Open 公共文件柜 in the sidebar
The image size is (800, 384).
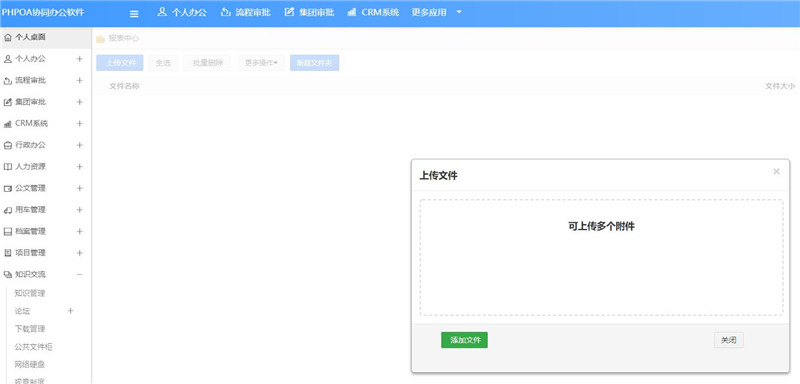point(33,347)
